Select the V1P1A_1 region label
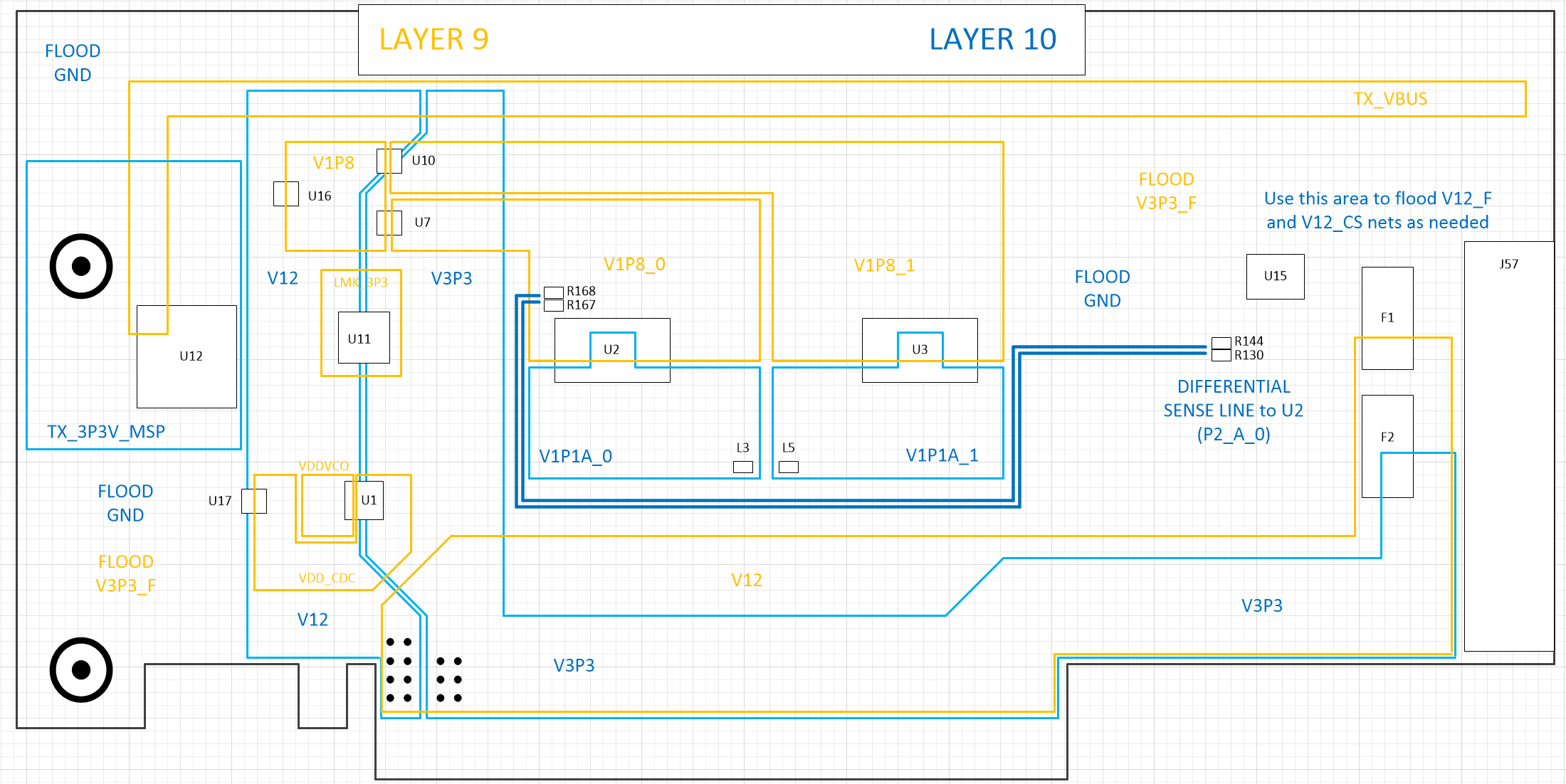The image size is (1566, 784). [942, 455]
